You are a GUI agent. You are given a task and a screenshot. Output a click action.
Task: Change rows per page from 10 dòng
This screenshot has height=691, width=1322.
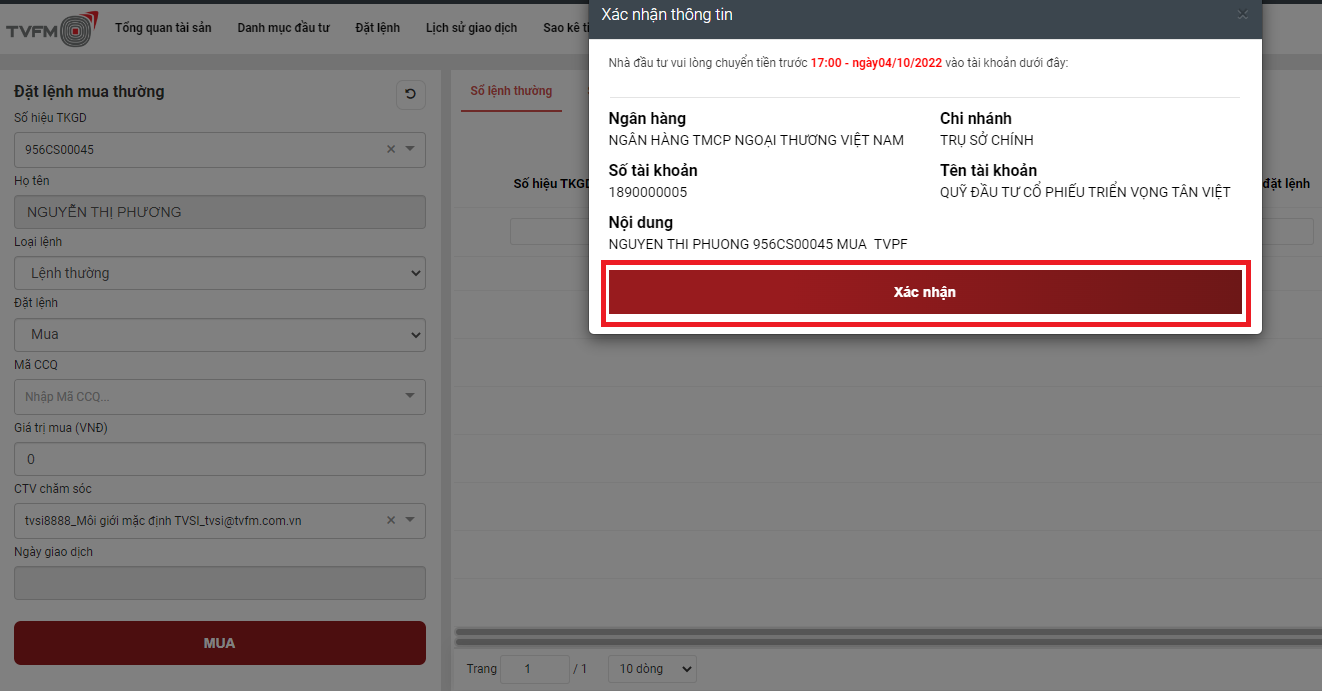tap(652, 669)
